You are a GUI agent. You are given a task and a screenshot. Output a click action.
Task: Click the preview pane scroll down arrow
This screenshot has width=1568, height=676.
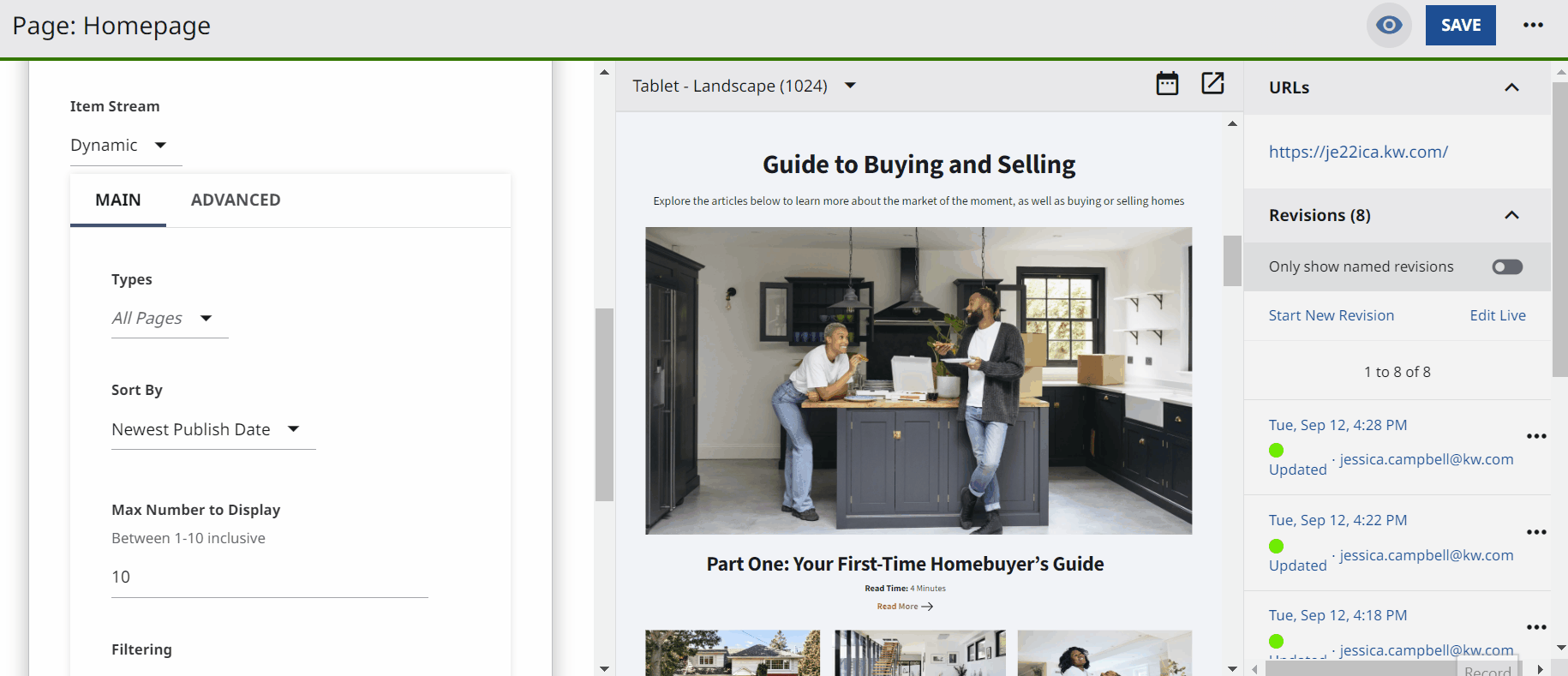pos(1232,668)
